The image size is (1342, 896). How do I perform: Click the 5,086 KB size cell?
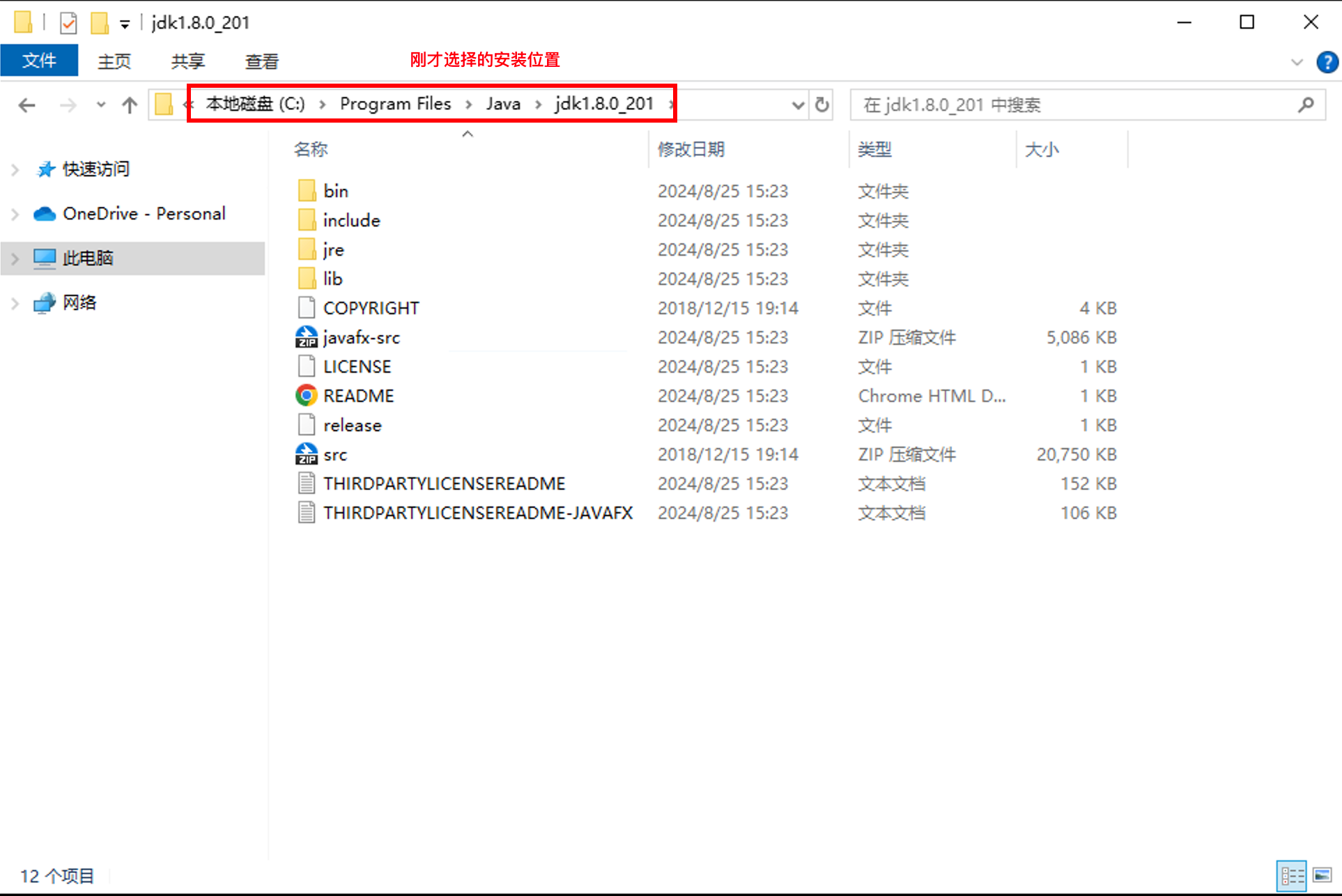click(x=1081, y=337)
